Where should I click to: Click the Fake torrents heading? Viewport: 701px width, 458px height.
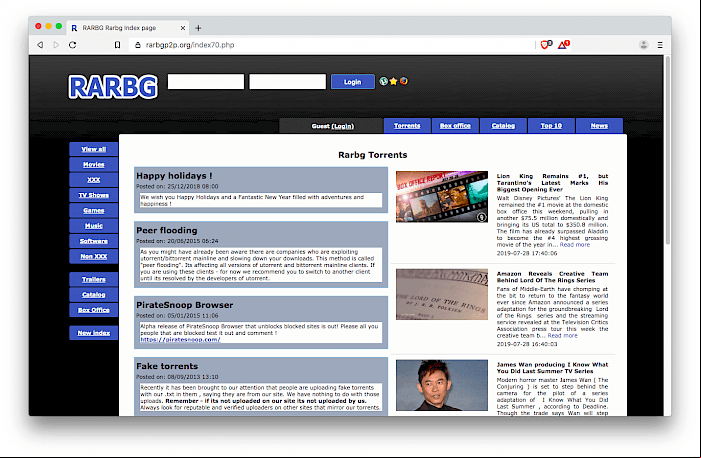click(167, 366)
